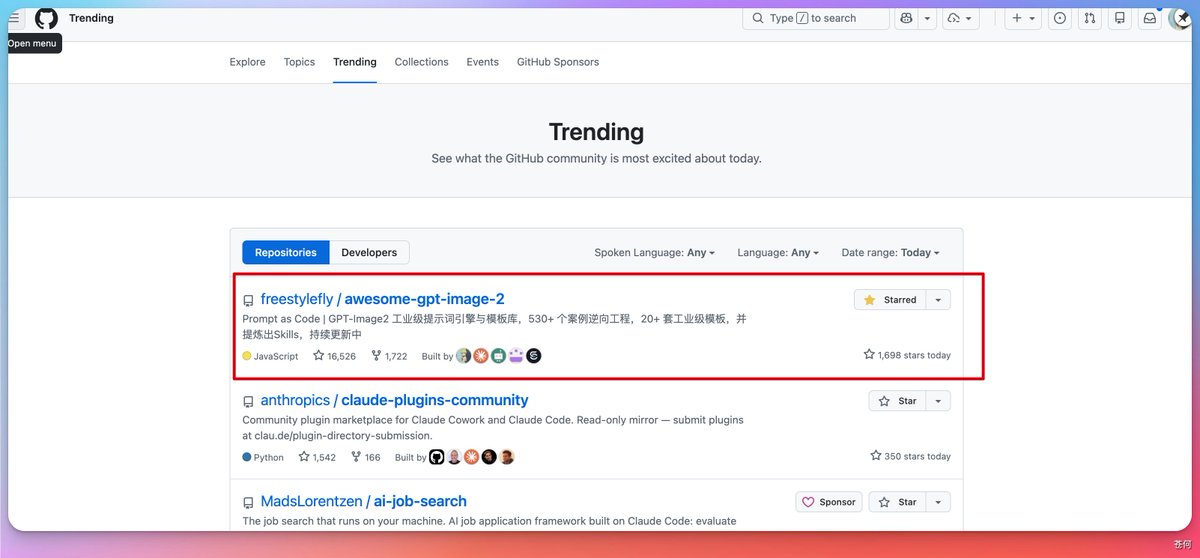
Task: Star the ai-job-search repository
Action: pos(897,502)
